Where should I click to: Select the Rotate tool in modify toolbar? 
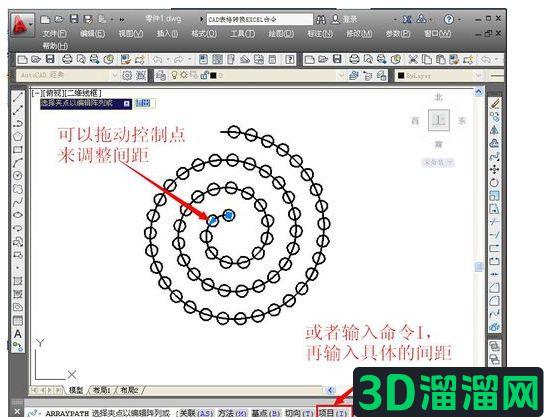(x=494, y=182)
